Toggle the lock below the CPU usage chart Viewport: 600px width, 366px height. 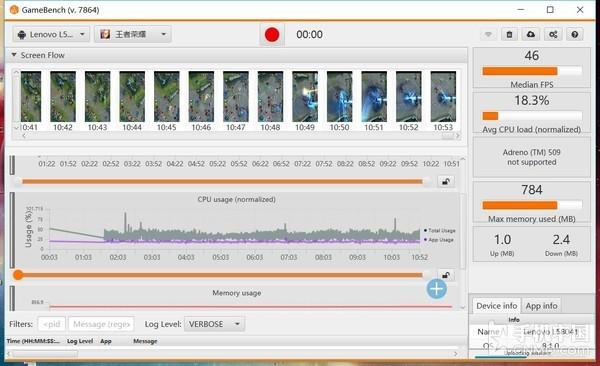pos(446,275)
